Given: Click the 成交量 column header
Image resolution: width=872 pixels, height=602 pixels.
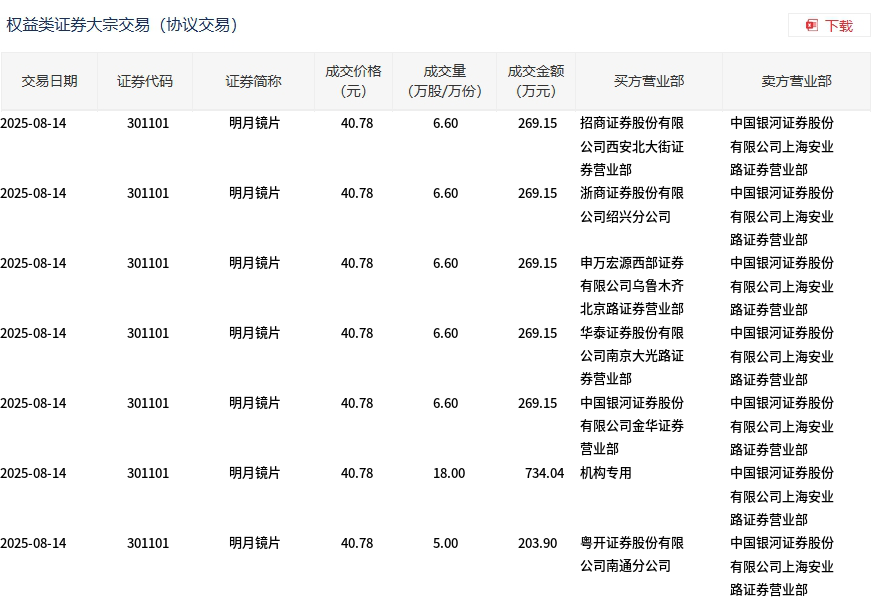Looking at the screenshot, I should (x=445, y=81).
